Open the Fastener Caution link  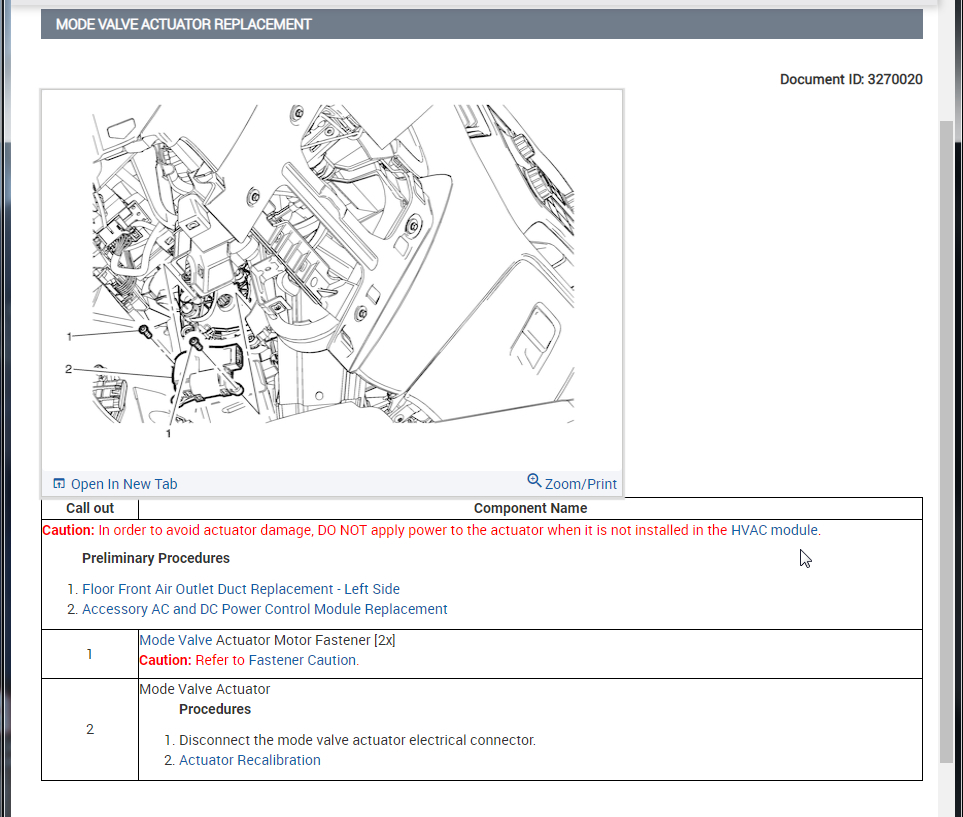302,660
